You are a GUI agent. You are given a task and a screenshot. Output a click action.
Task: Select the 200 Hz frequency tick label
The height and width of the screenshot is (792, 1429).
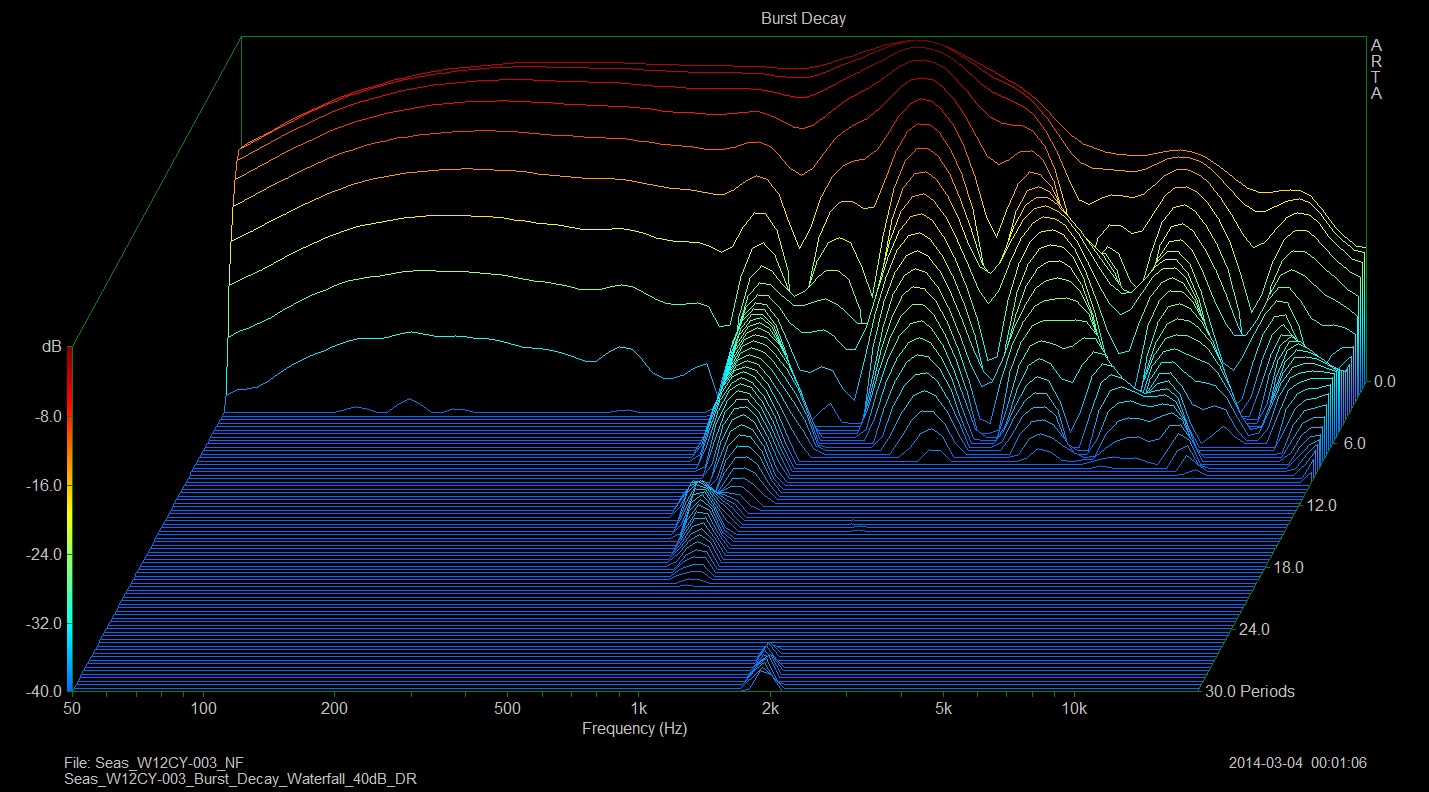tap(334, 709)
